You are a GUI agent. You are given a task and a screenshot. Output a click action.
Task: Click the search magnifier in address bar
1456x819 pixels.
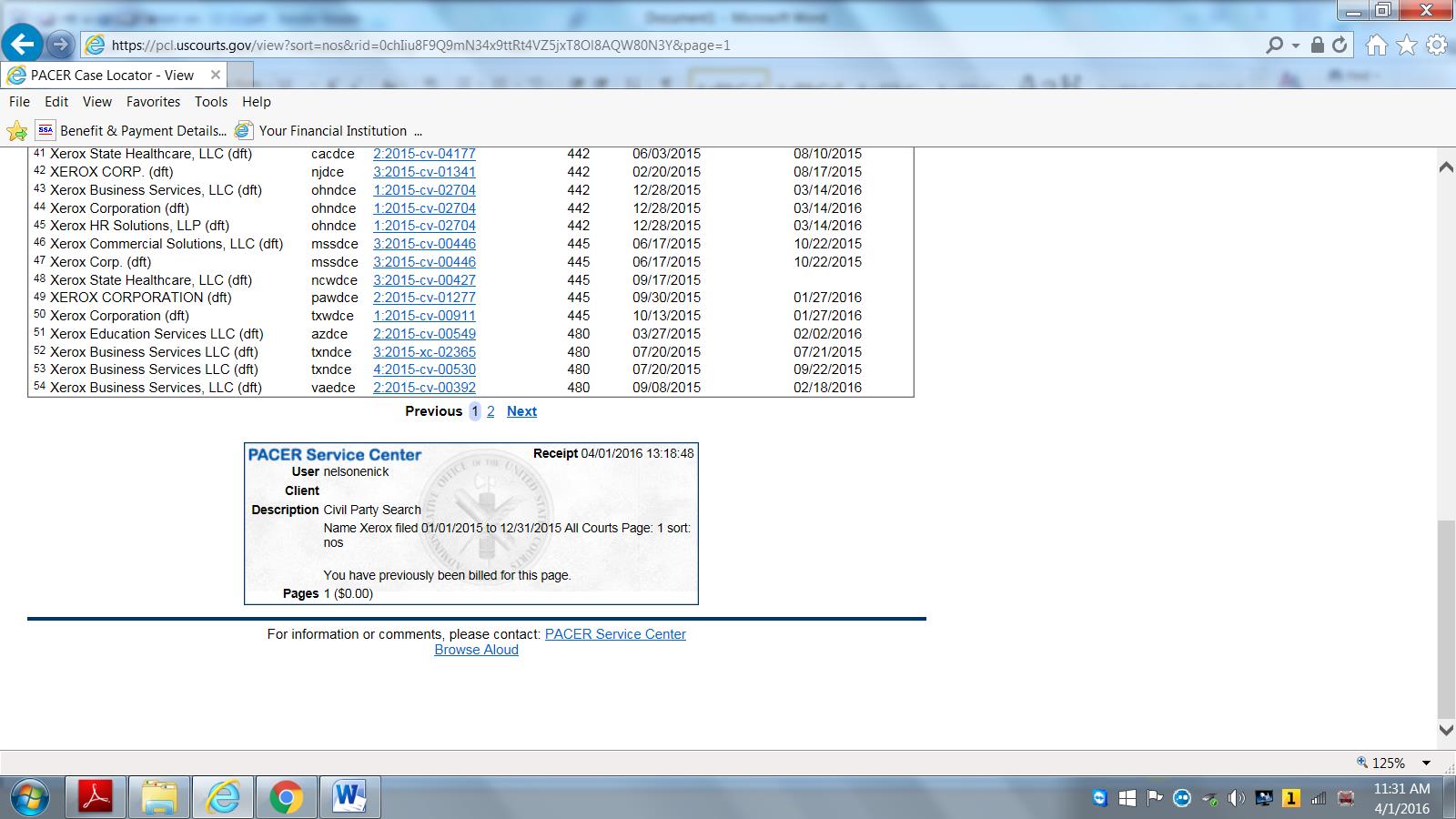click(1274, 45)
